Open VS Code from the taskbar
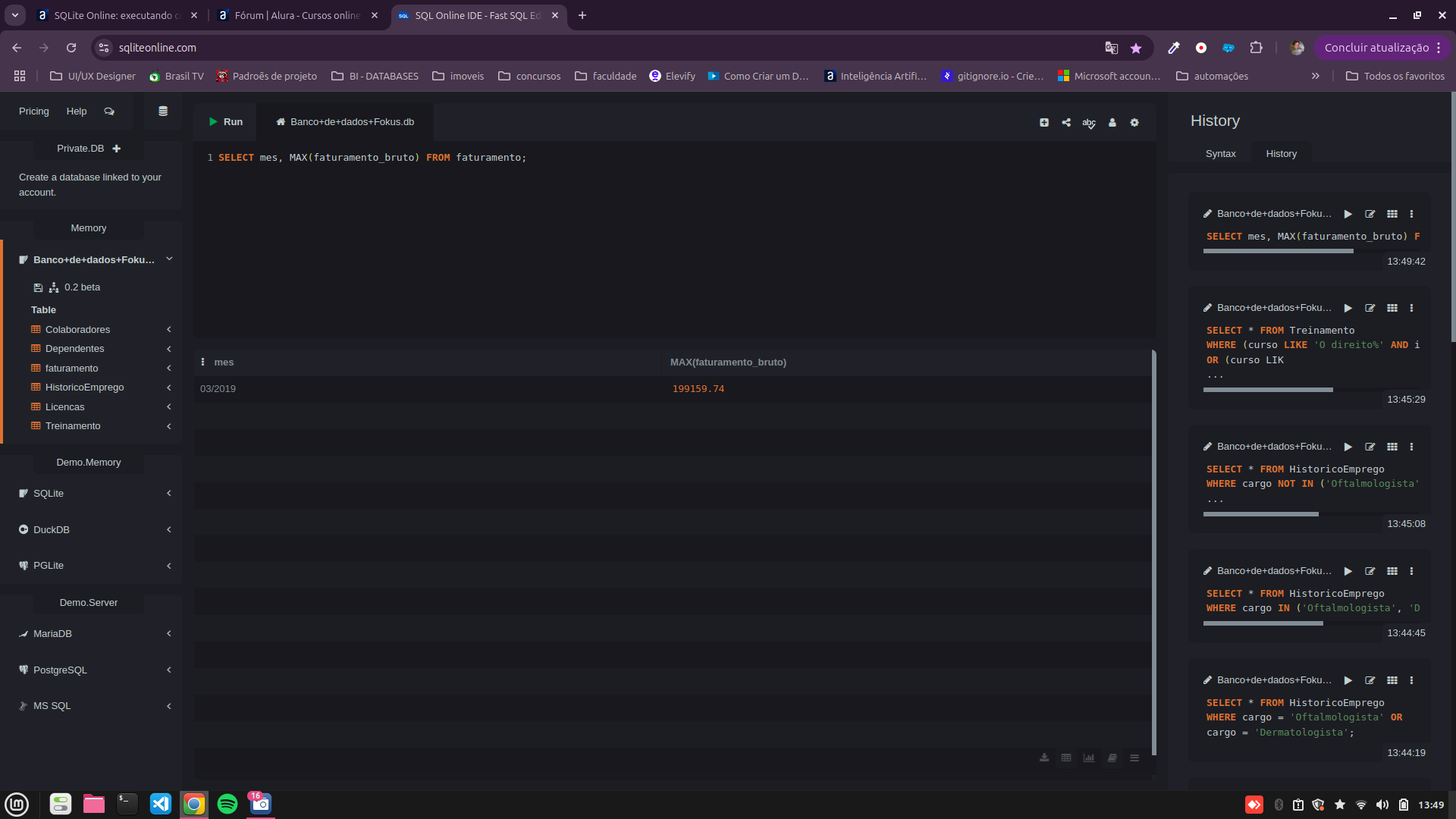Viewport: 1456px width, 819px height. coord(161,804)
